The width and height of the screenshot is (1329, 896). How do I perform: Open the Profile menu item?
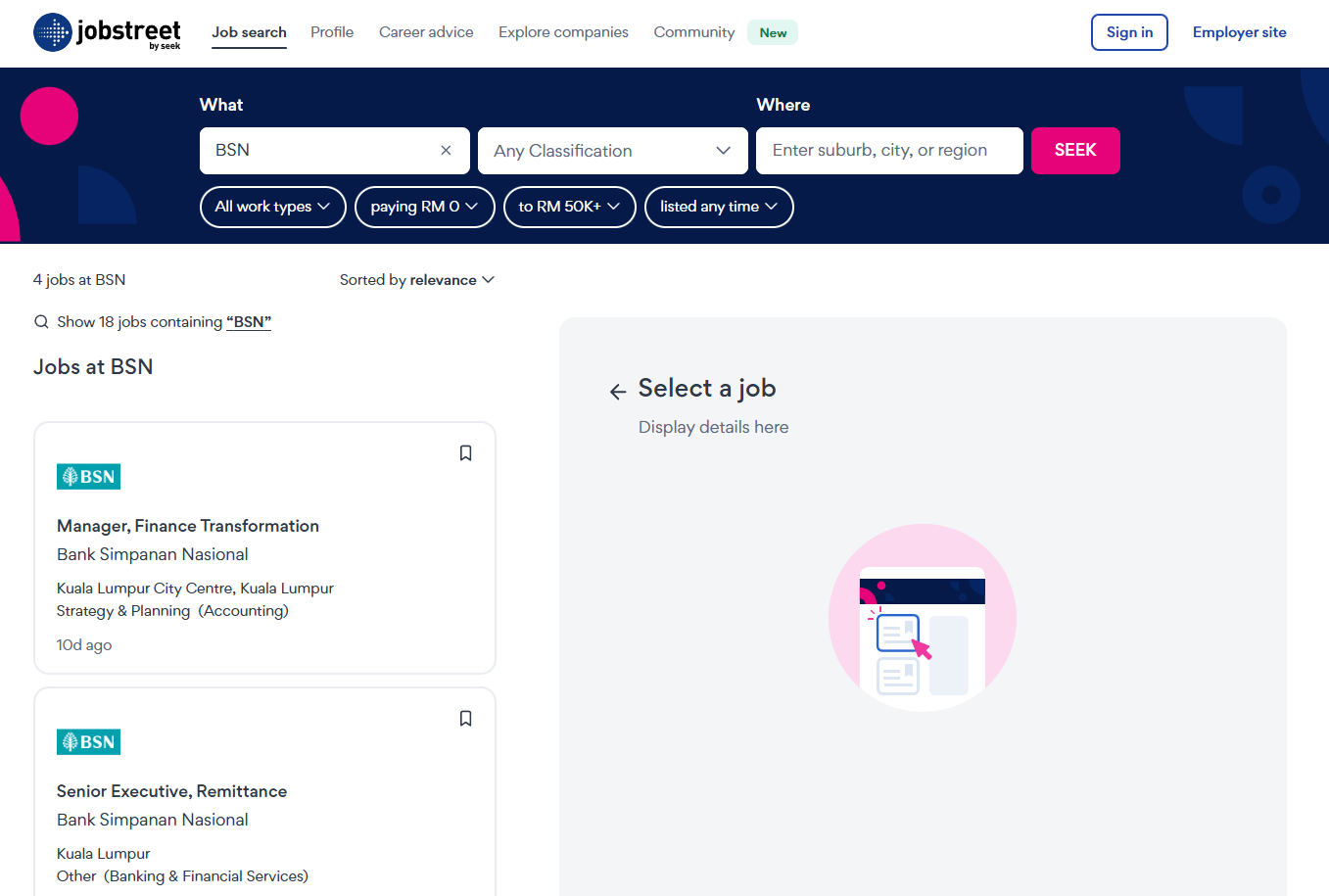(x=332, y=32)
